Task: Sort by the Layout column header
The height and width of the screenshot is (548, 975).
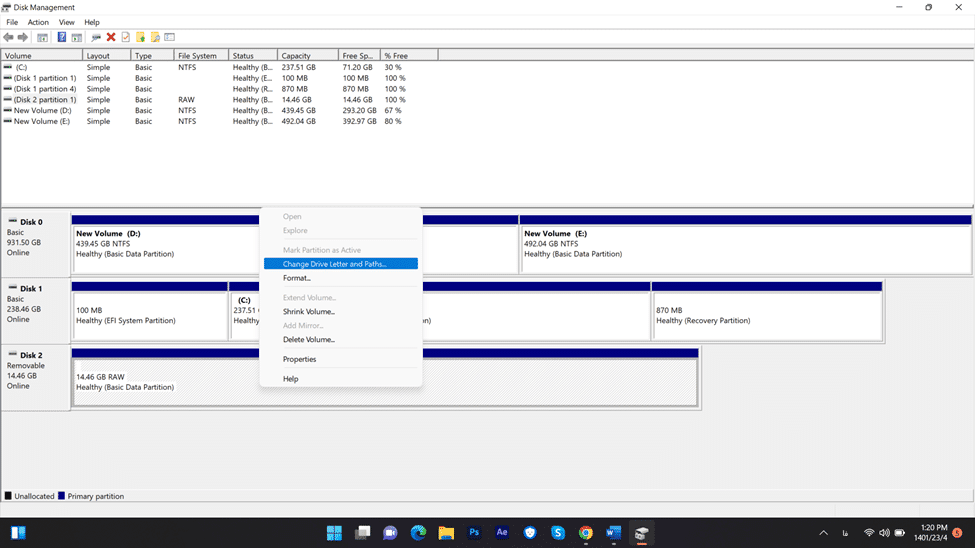Action: coord(106,55)
